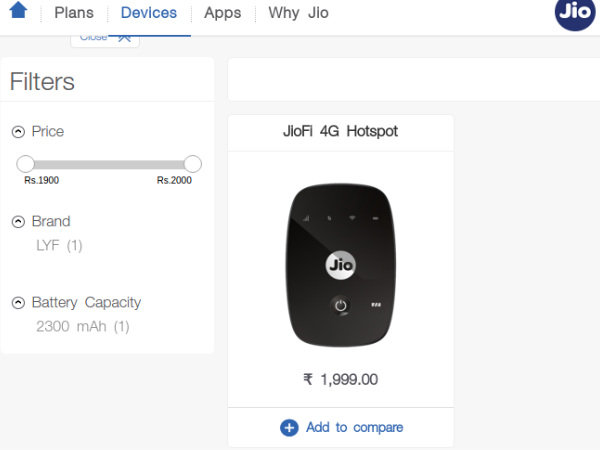This screenshot has height=450, width=600.
Task: Click the partially visible Close button
Action: (105, 38)
